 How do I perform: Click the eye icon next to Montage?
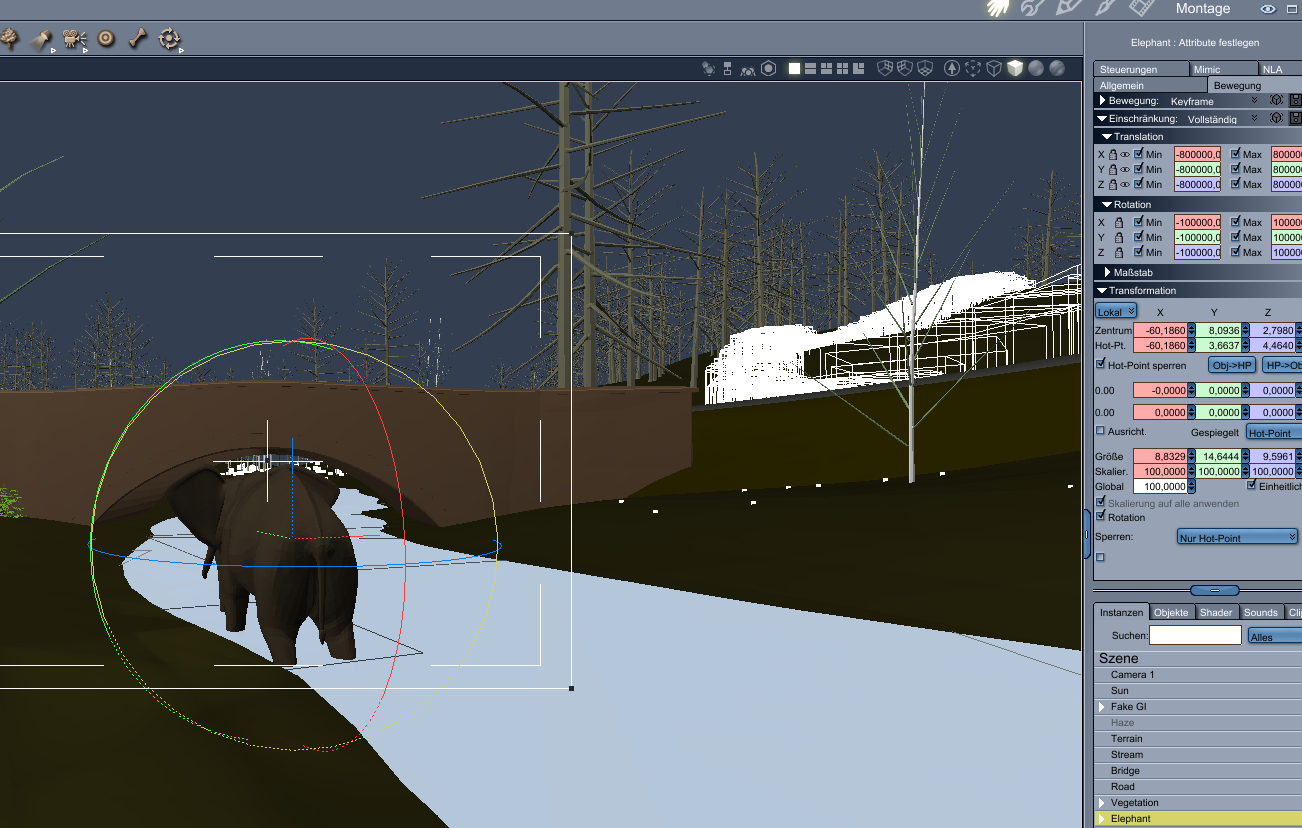tap(1268, 9)
